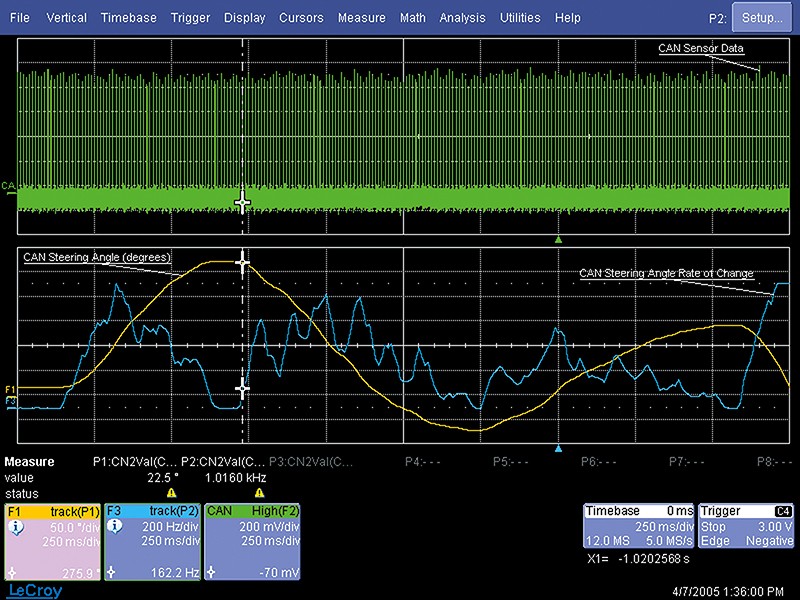Click the cursor crosshair at the yellow trace peak
This screenshot has height=600, width=800.
241,262
